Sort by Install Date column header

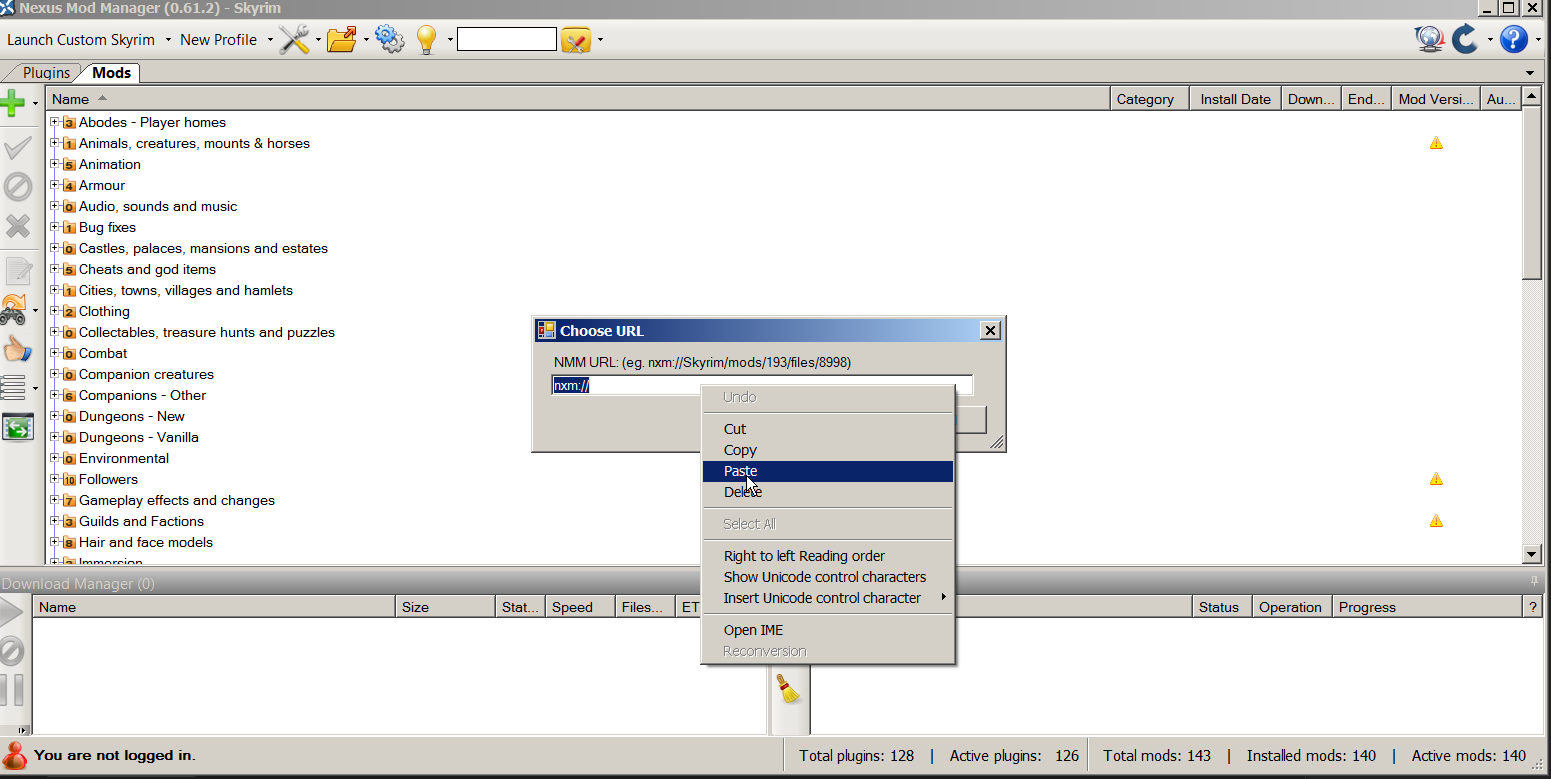[x=1235, y=99]
